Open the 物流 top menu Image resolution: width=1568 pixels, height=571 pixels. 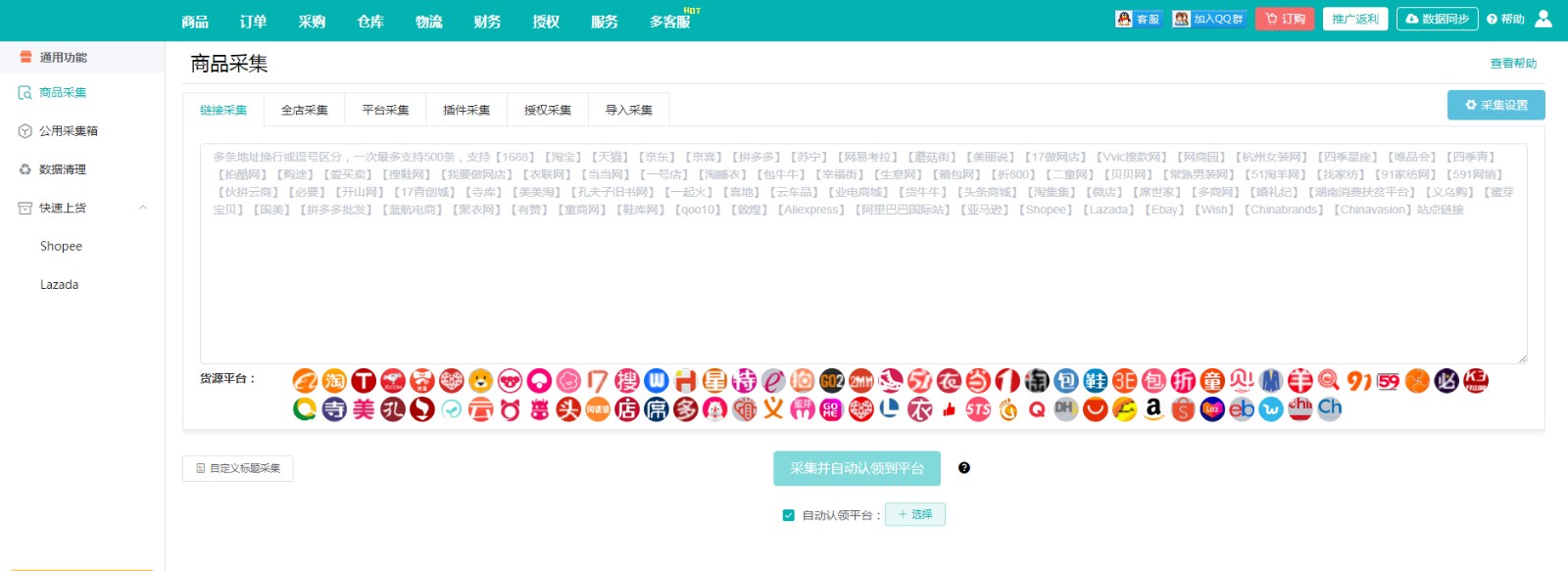tap(429, 21)
